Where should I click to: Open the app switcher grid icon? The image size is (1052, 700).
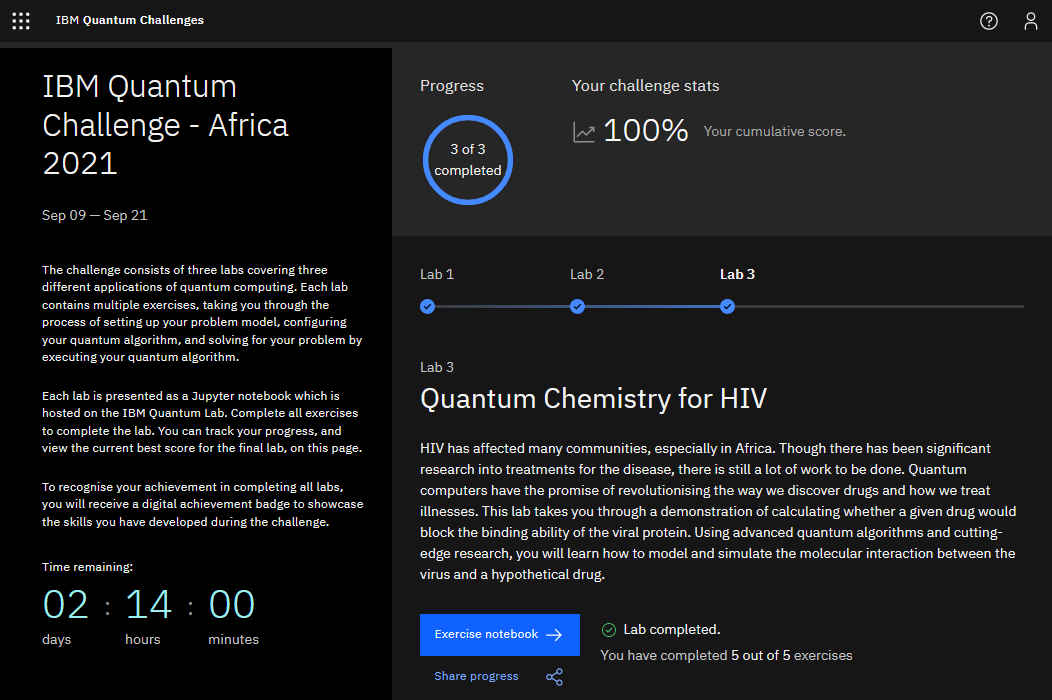click(21, 21)
